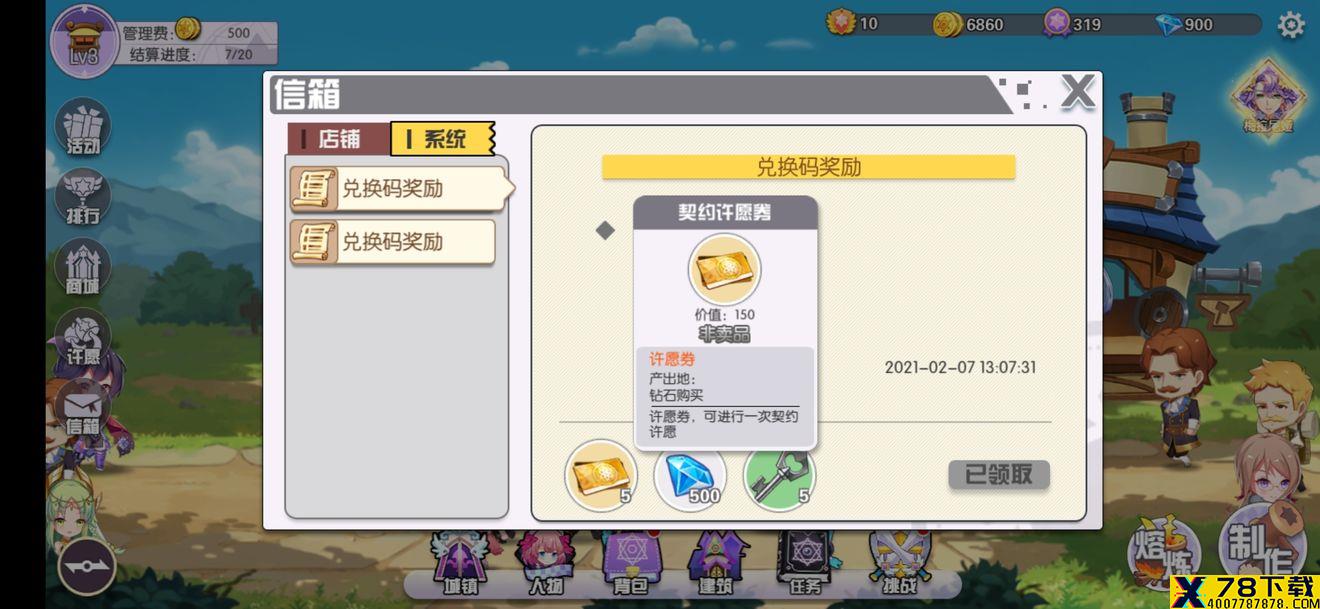The width and height of the screenshot is (1320, 609).
Task: Open the settings gear icon
Action: tap(1291, 25)
